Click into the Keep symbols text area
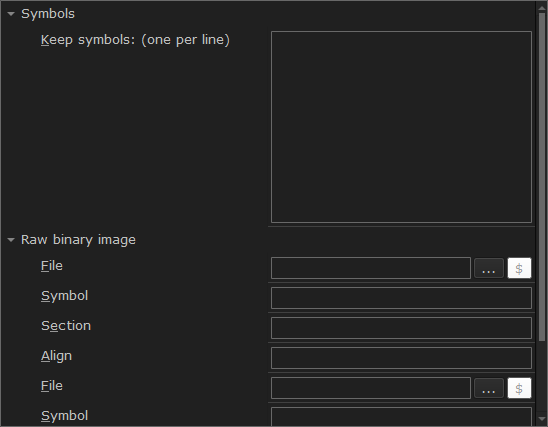548x427 pixels. pyautogui.click(x=401, y=127)
